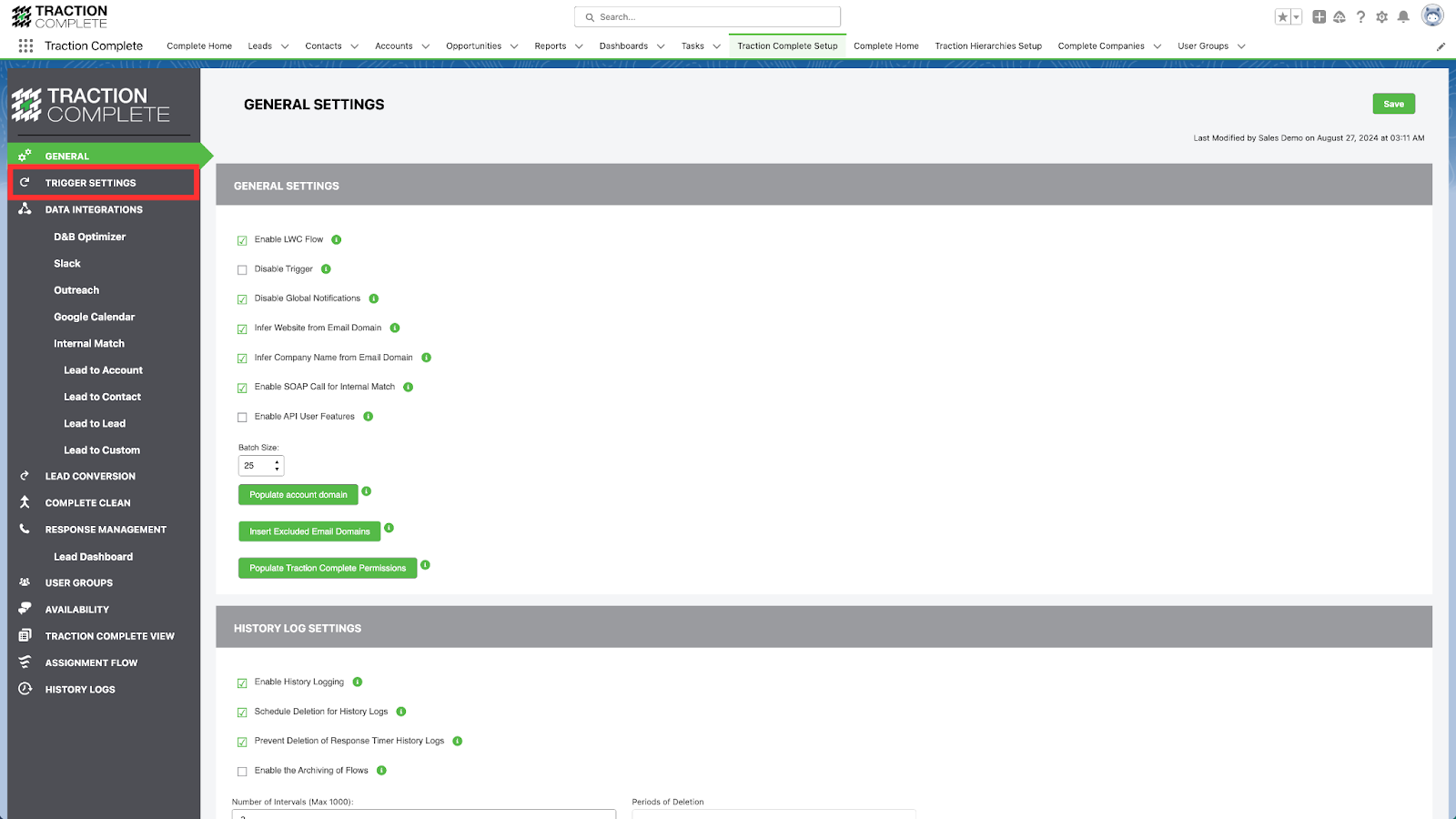Click the info icon beside Enable LWC Flow
This screenshot has width=1456, height=819.
point(336,240)
